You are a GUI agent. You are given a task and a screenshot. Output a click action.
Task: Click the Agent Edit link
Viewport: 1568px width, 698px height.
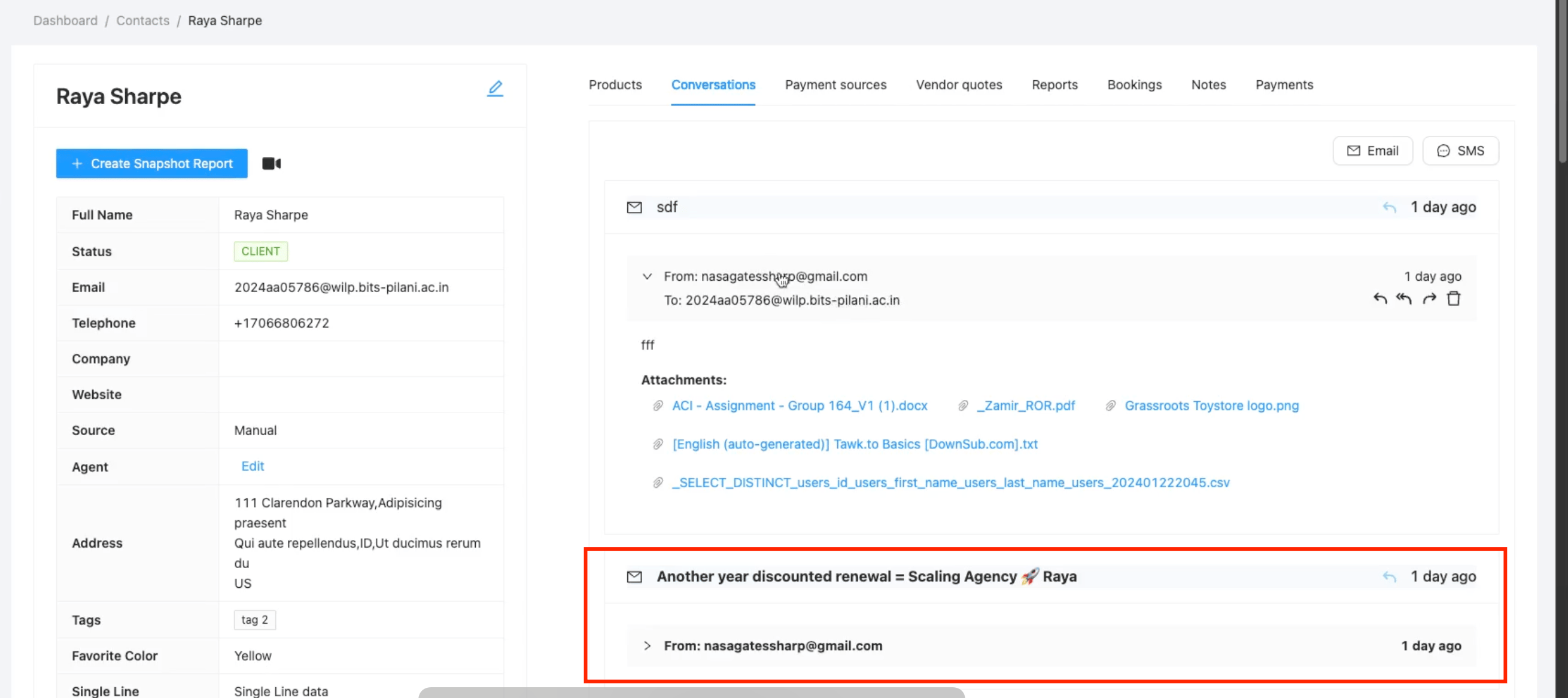coord(253,466)
